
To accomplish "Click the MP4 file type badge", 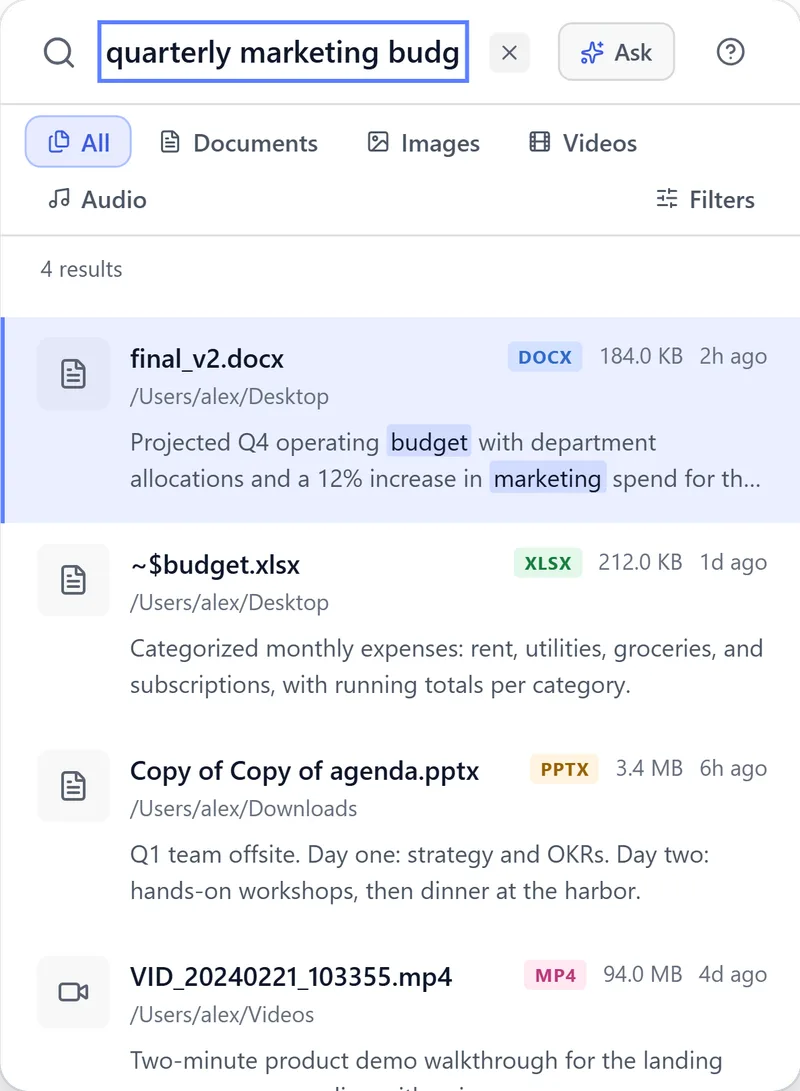I will (x=555, y=975).
